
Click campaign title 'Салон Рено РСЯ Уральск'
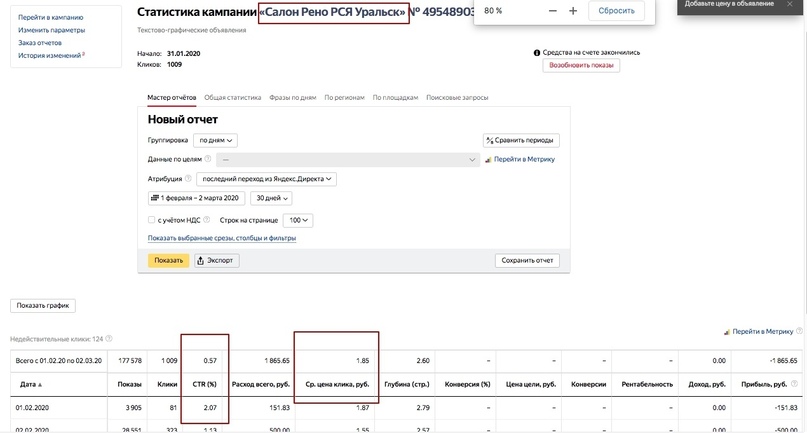[x=335, y=12]
